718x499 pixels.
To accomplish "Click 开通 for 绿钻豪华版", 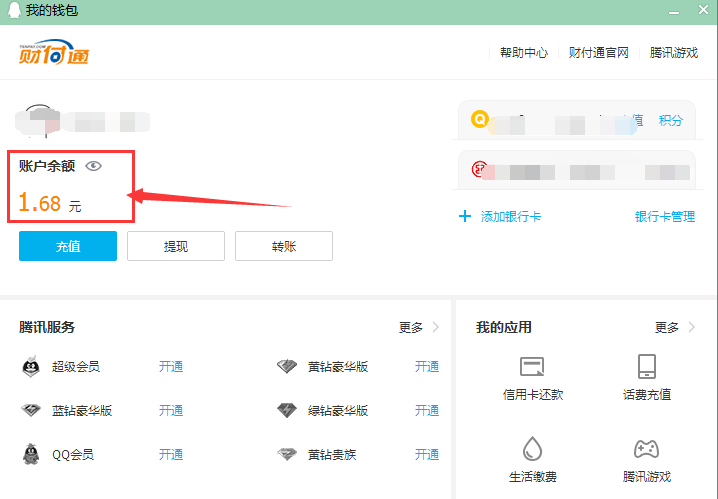I will 427,411.
